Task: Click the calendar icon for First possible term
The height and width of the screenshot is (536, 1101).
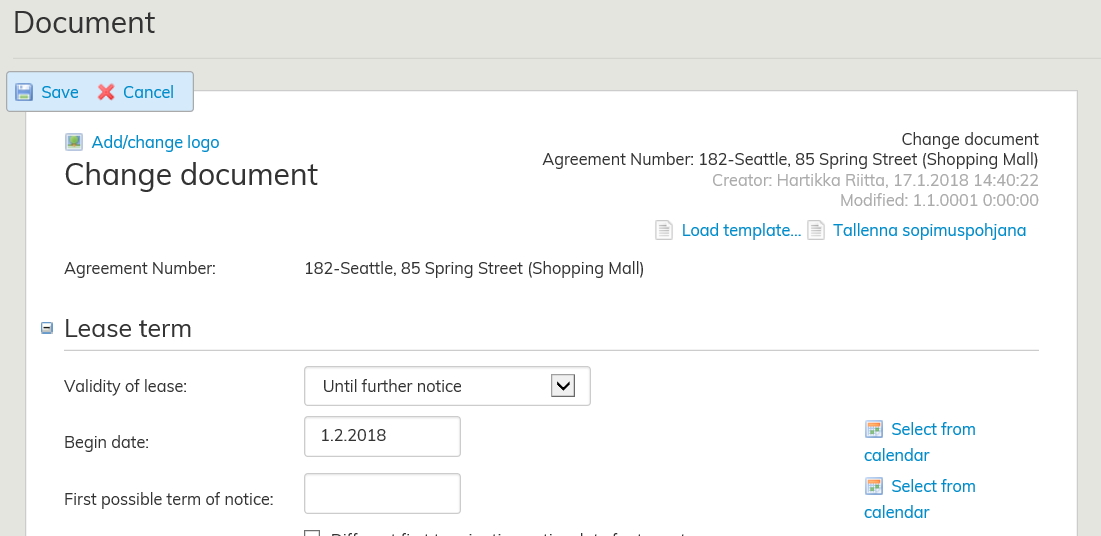Action: [874, 486]
